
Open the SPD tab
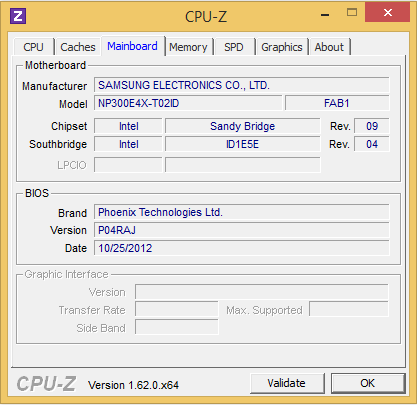pyautogui.click(x=234, y=47)
